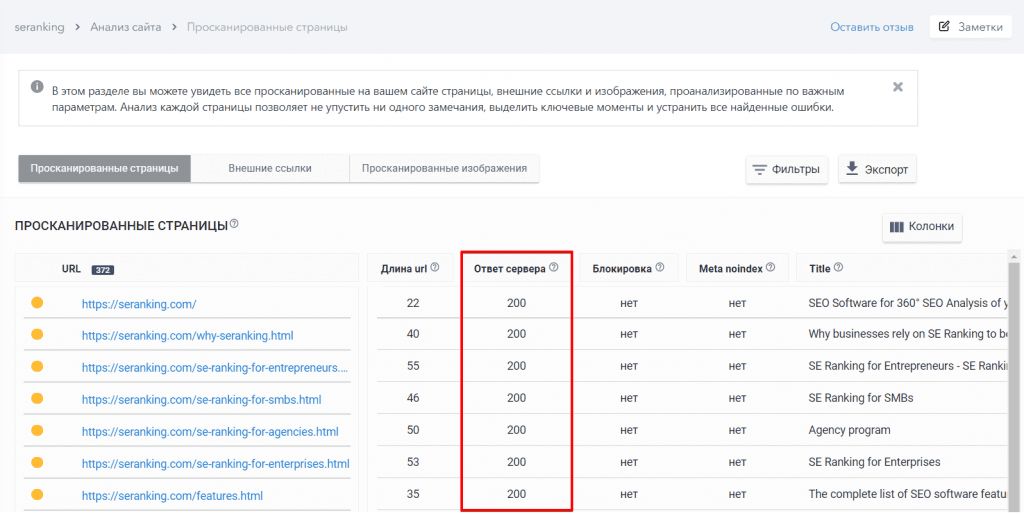Click the info icon in the notice banner
Image resolution: width=1024 pixels, height=514 pixels.
click(x=37, y=87)
